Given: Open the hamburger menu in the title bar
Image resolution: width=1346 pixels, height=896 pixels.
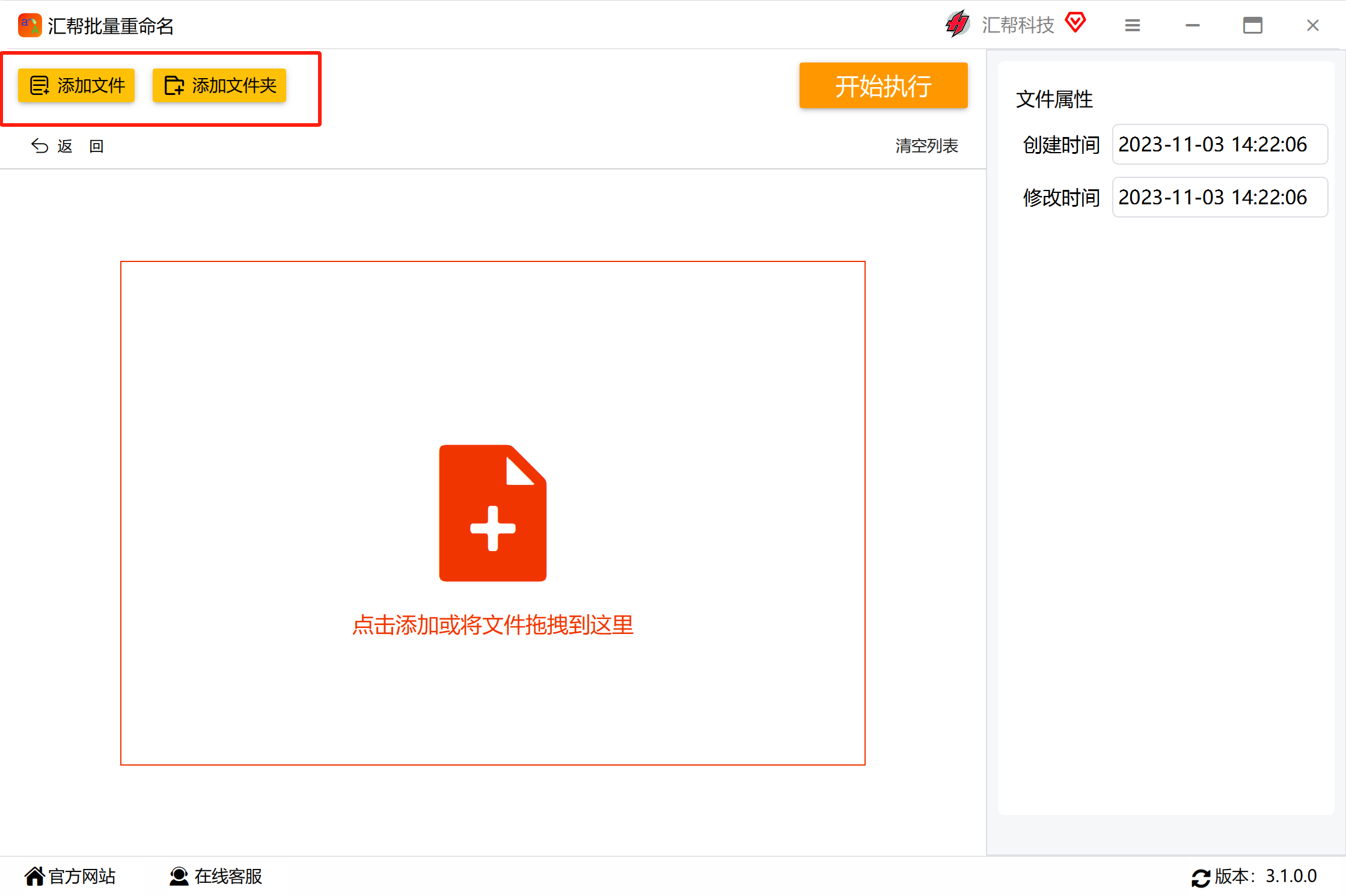Looking at the screenshot, I should [x=1133, y=25].
